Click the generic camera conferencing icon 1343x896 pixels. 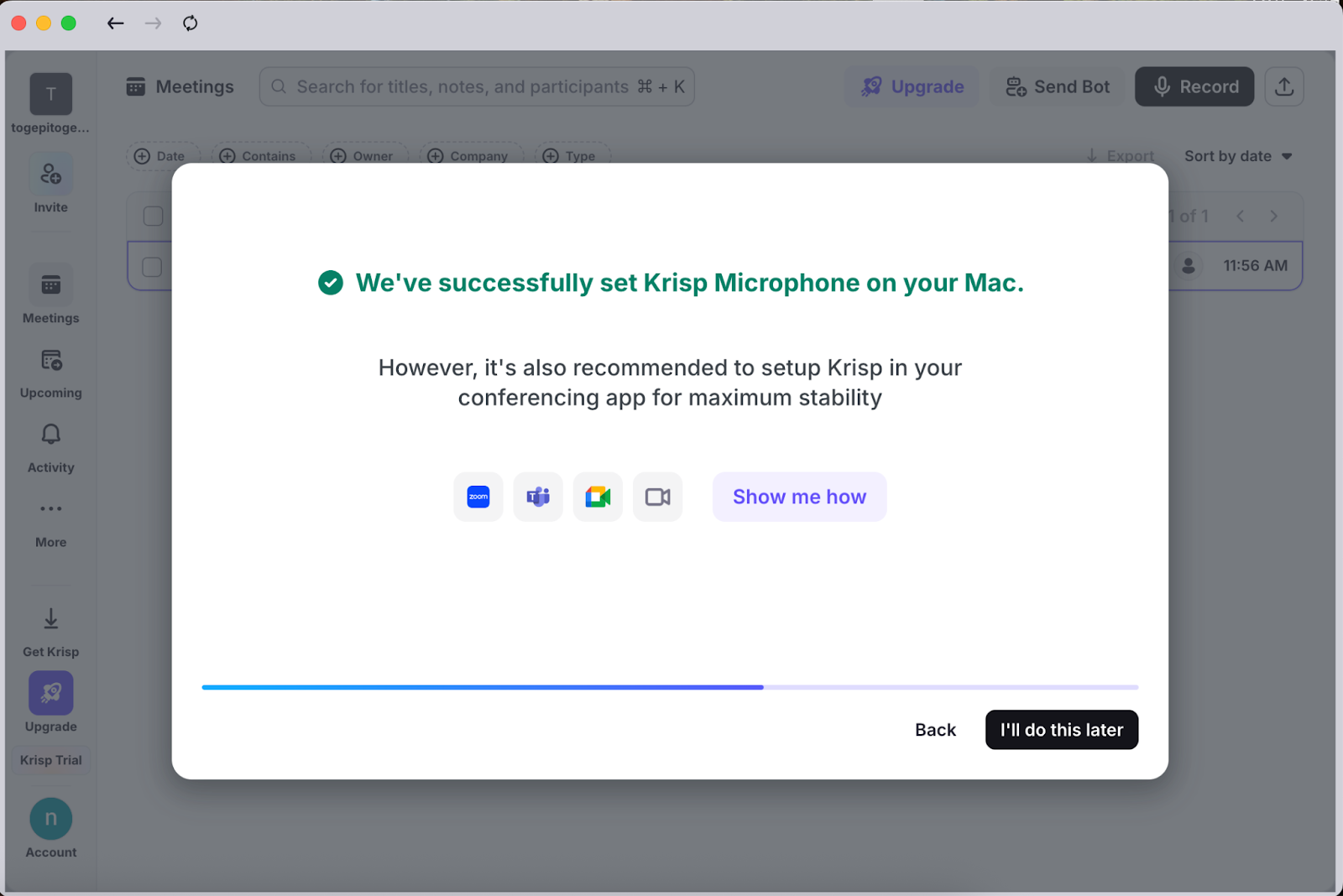[x=657, y=497]
